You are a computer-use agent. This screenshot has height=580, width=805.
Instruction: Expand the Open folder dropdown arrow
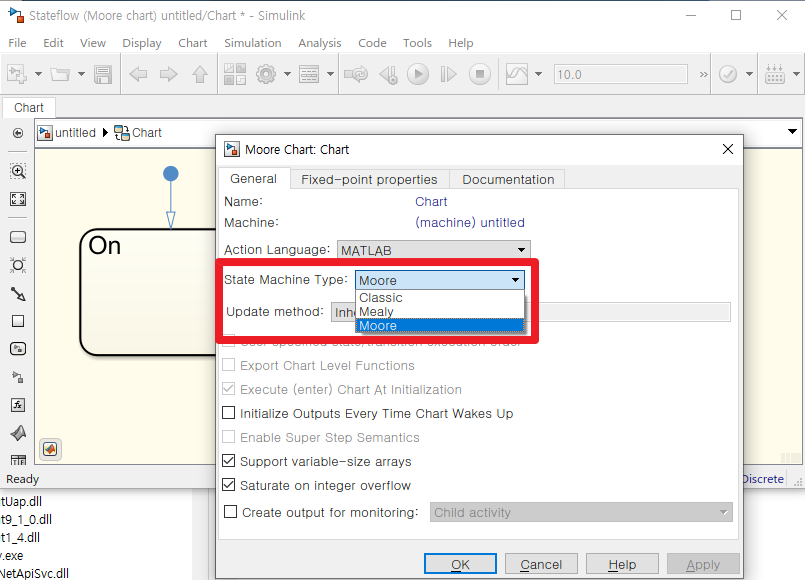pyautogui.click(x=81, y=74)
